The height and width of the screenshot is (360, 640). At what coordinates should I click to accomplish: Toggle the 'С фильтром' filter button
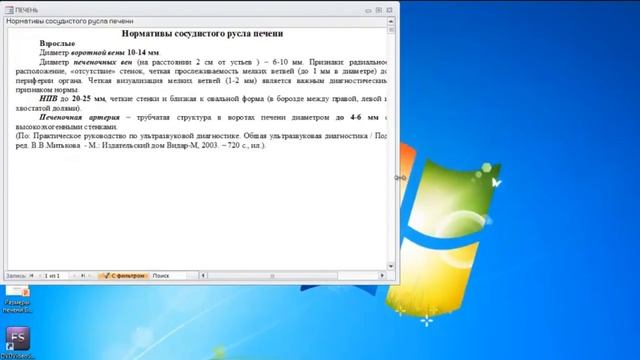coord(124,276)
